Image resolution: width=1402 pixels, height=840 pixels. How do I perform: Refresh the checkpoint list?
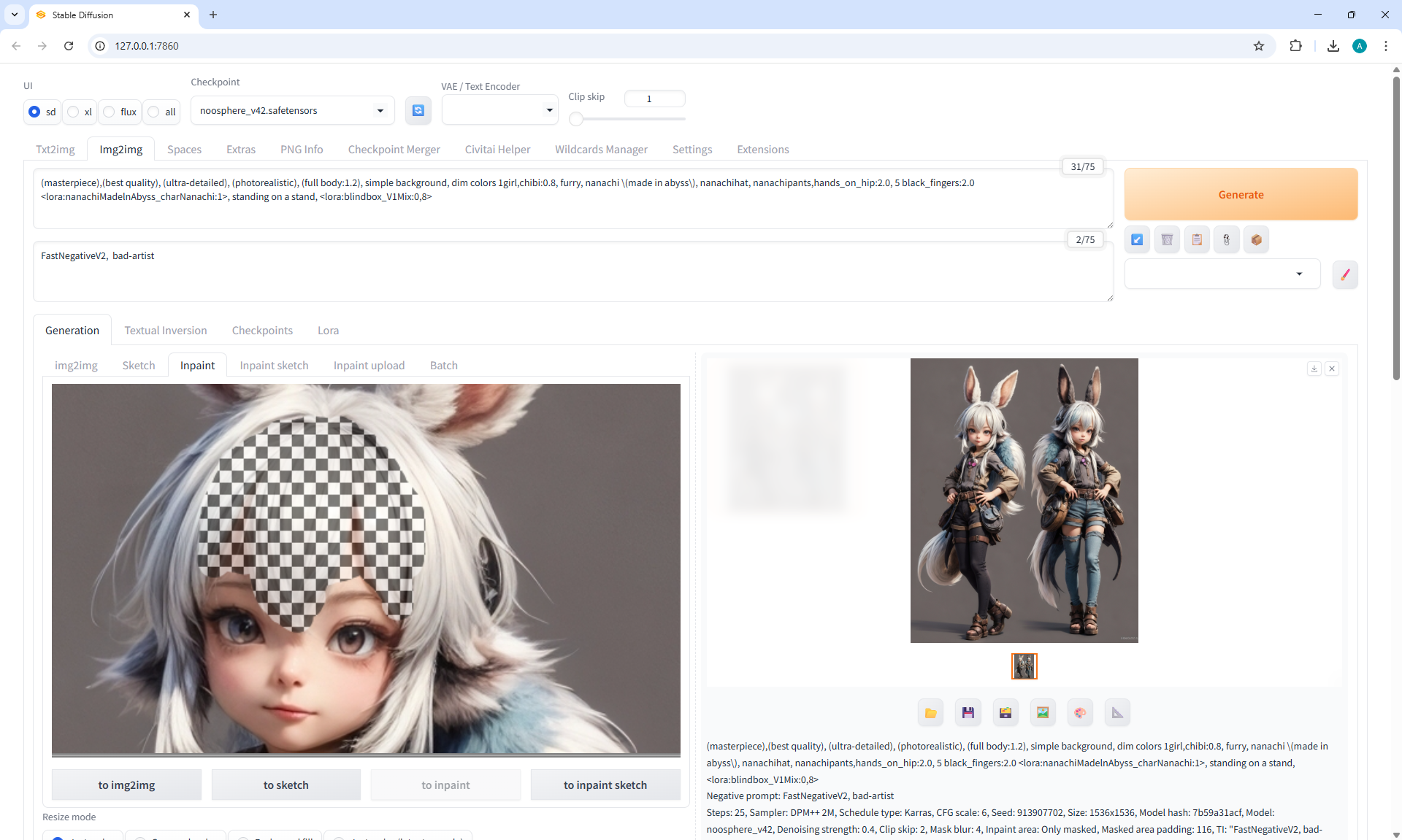pos(418,110)
